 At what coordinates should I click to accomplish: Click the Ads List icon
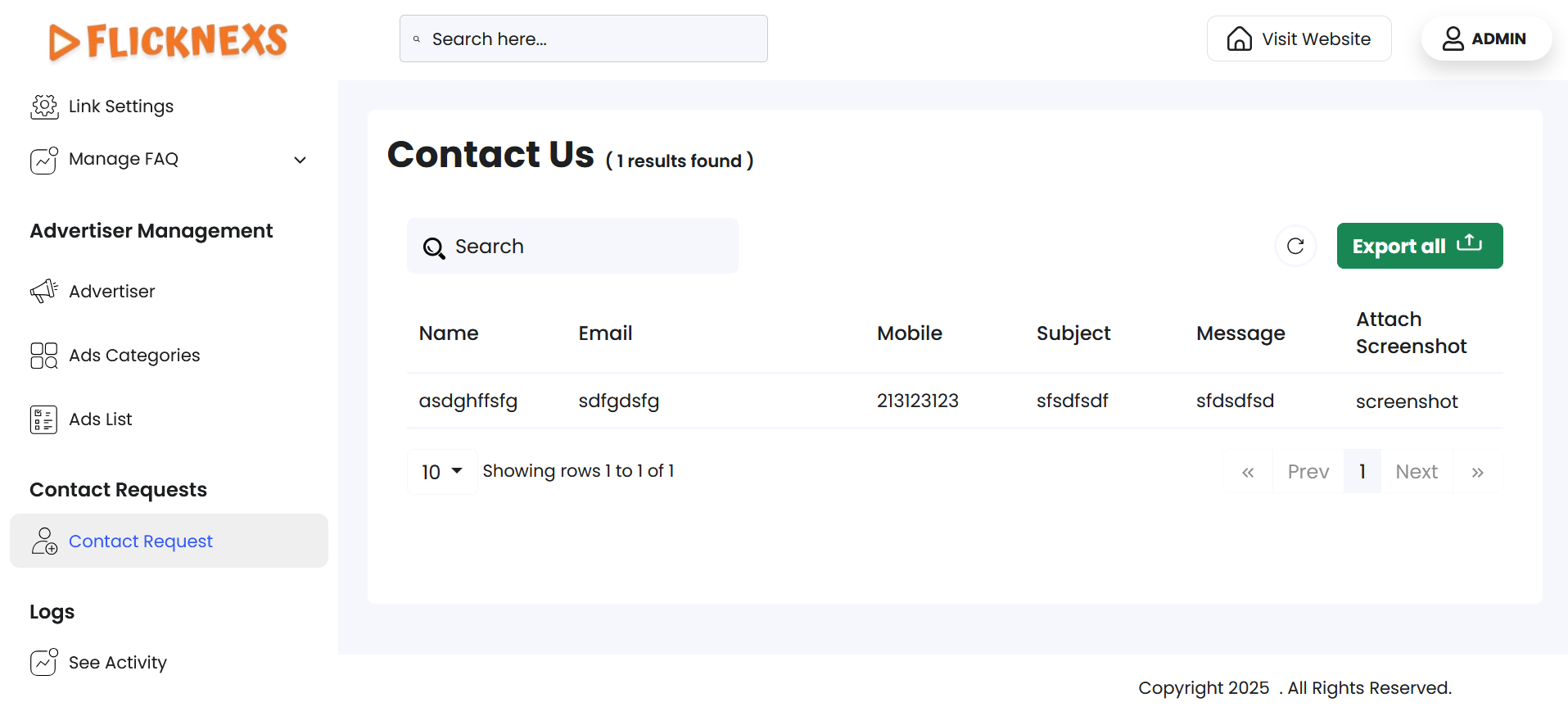44,419
